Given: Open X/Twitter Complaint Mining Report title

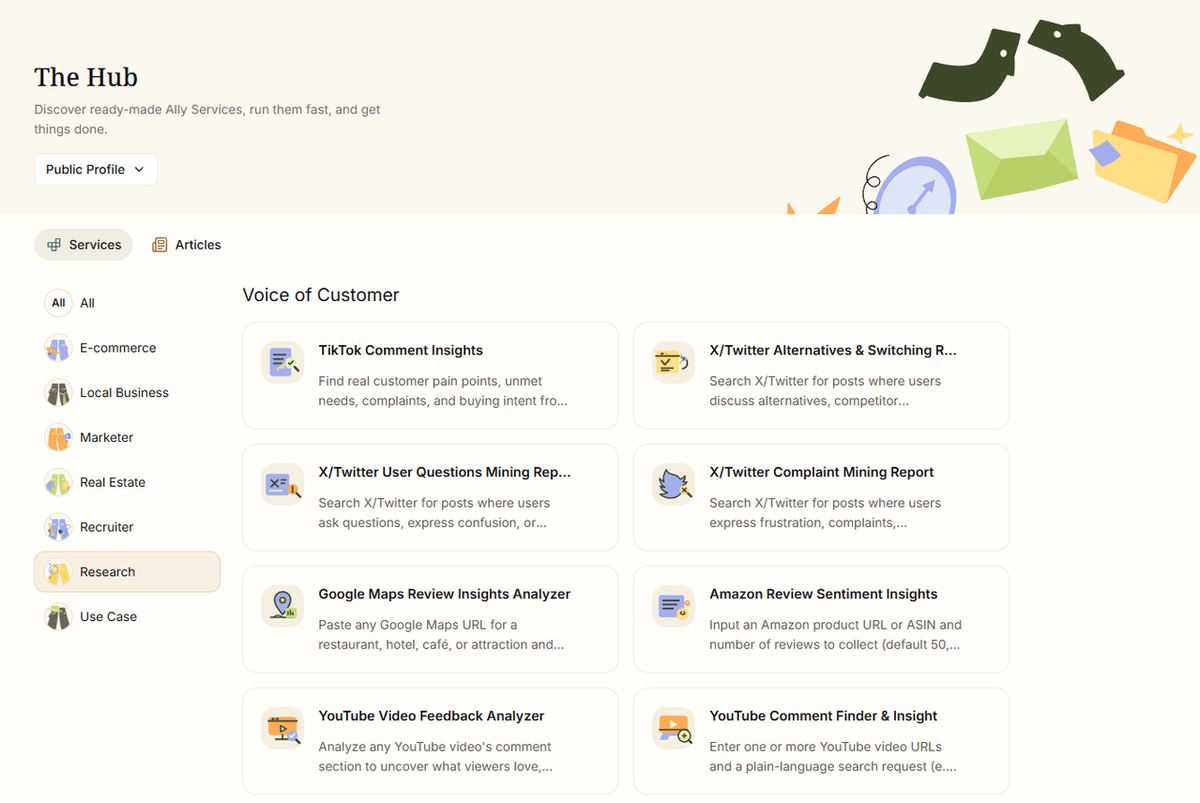Looking at the screenshot, I should (822, 473).
